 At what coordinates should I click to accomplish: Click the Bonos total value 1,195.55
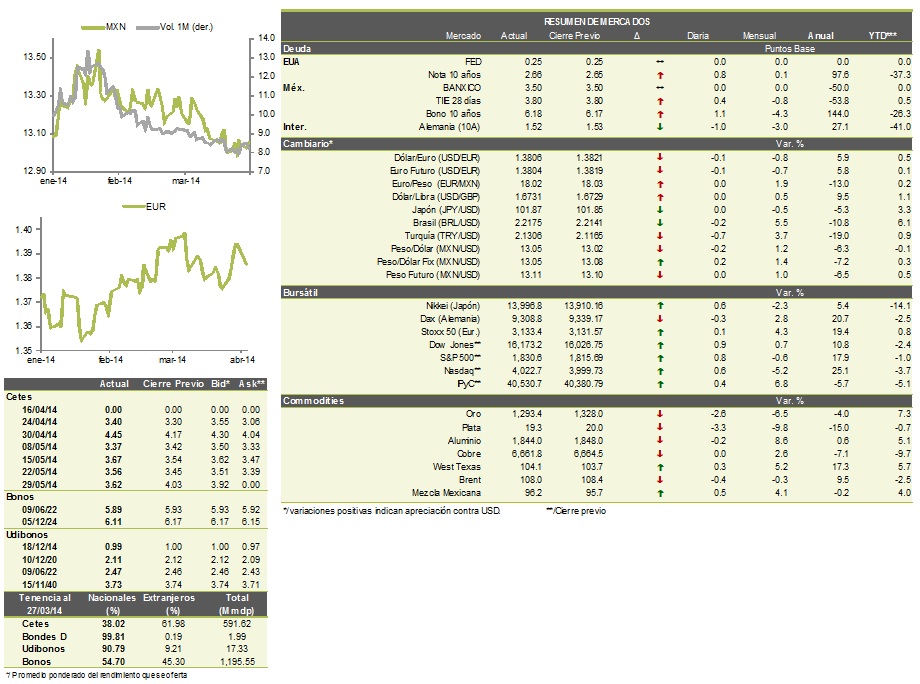[237, 661]
